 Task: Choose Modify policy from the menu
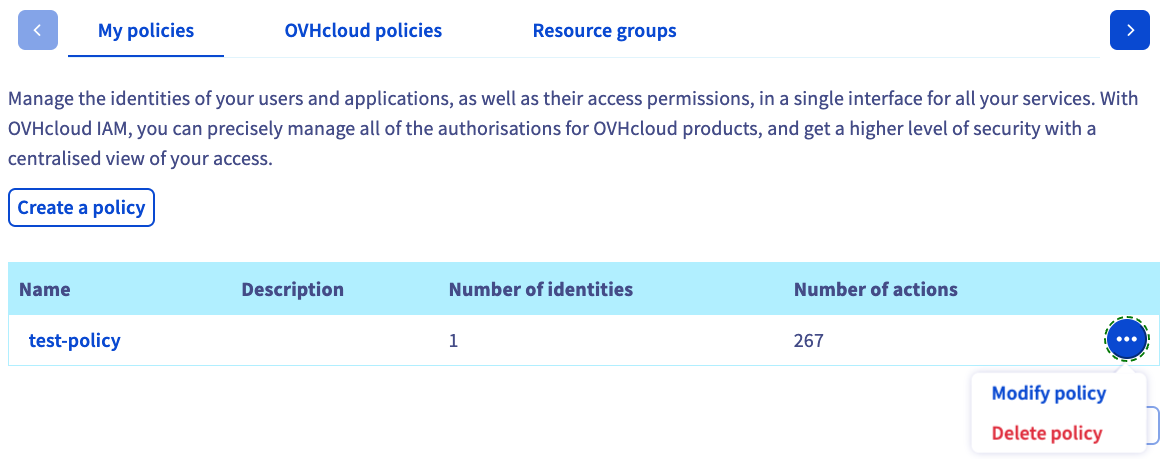click(1049, 394)
